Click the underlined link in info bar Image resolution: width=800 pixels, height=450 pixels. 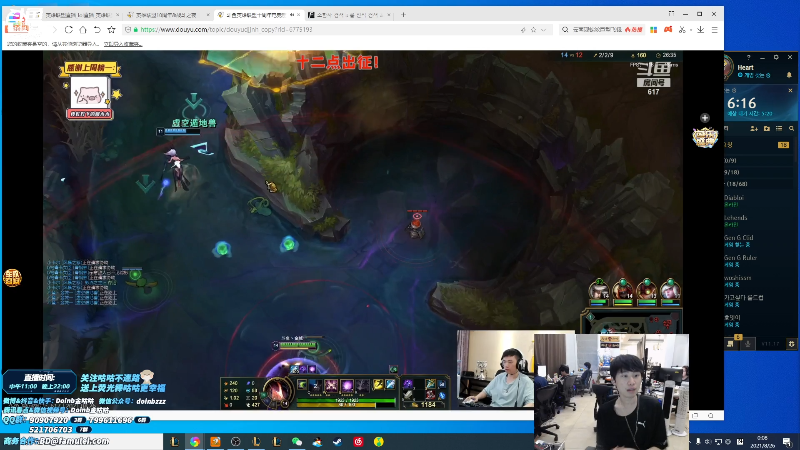(x=122, y=44)
